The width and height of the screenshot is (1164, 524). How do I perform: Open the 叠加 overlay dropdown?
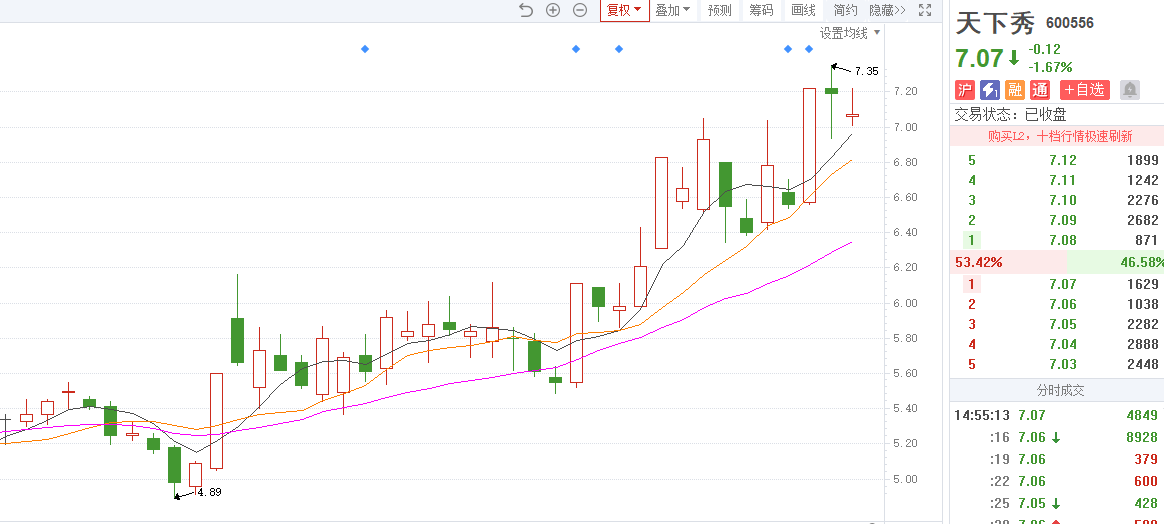(672, 10)
